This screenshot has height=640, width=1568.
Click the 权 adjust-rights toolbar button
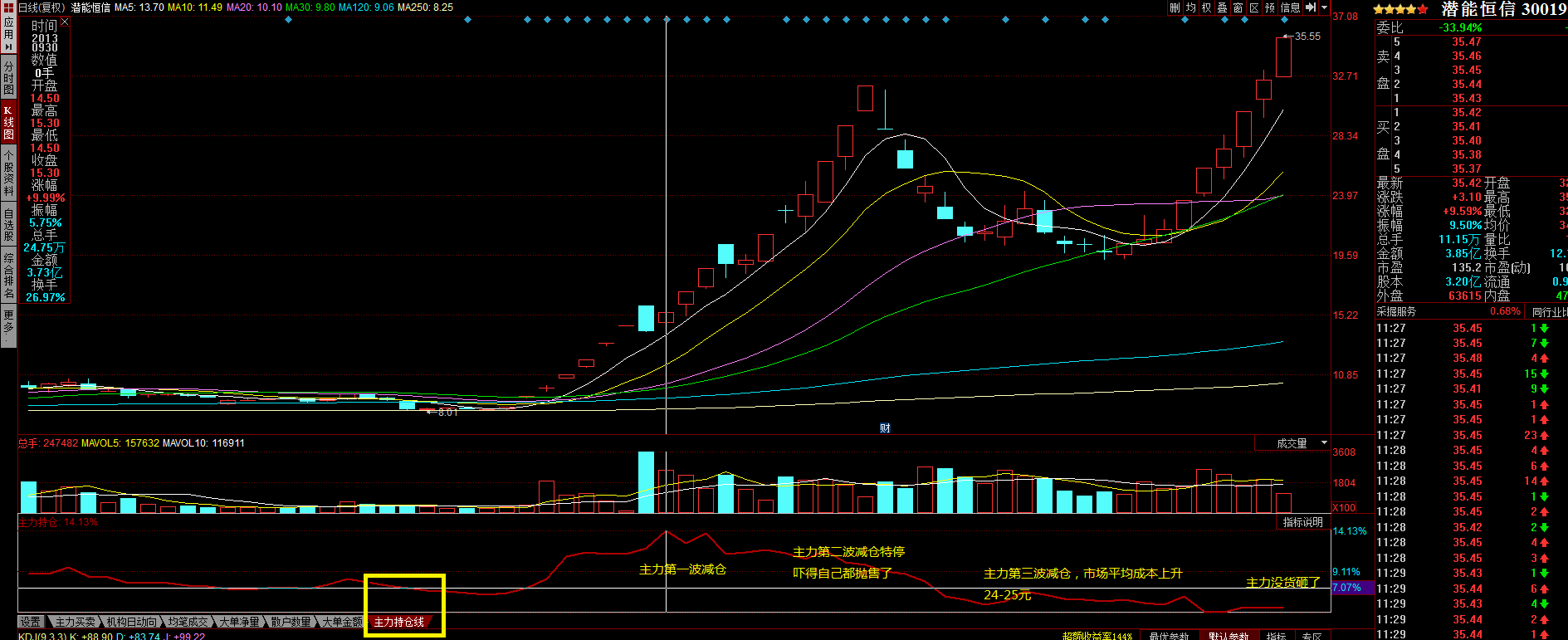pyautogui.click(x=1206, y=7)
